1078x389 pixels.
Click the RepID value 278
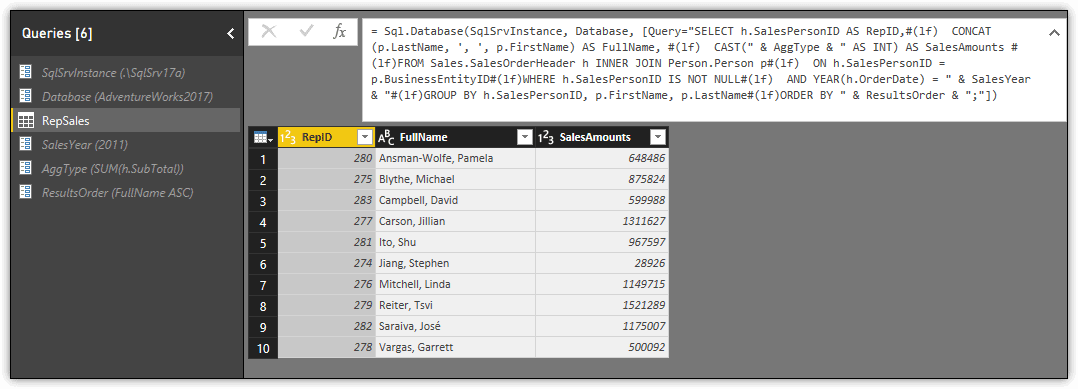327,347
